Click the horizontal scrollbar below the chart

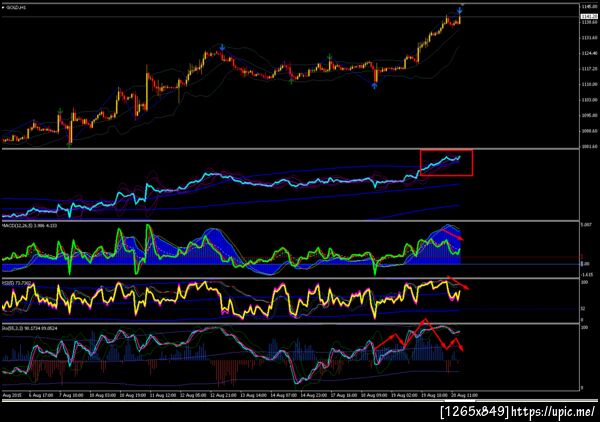[300, 401]
